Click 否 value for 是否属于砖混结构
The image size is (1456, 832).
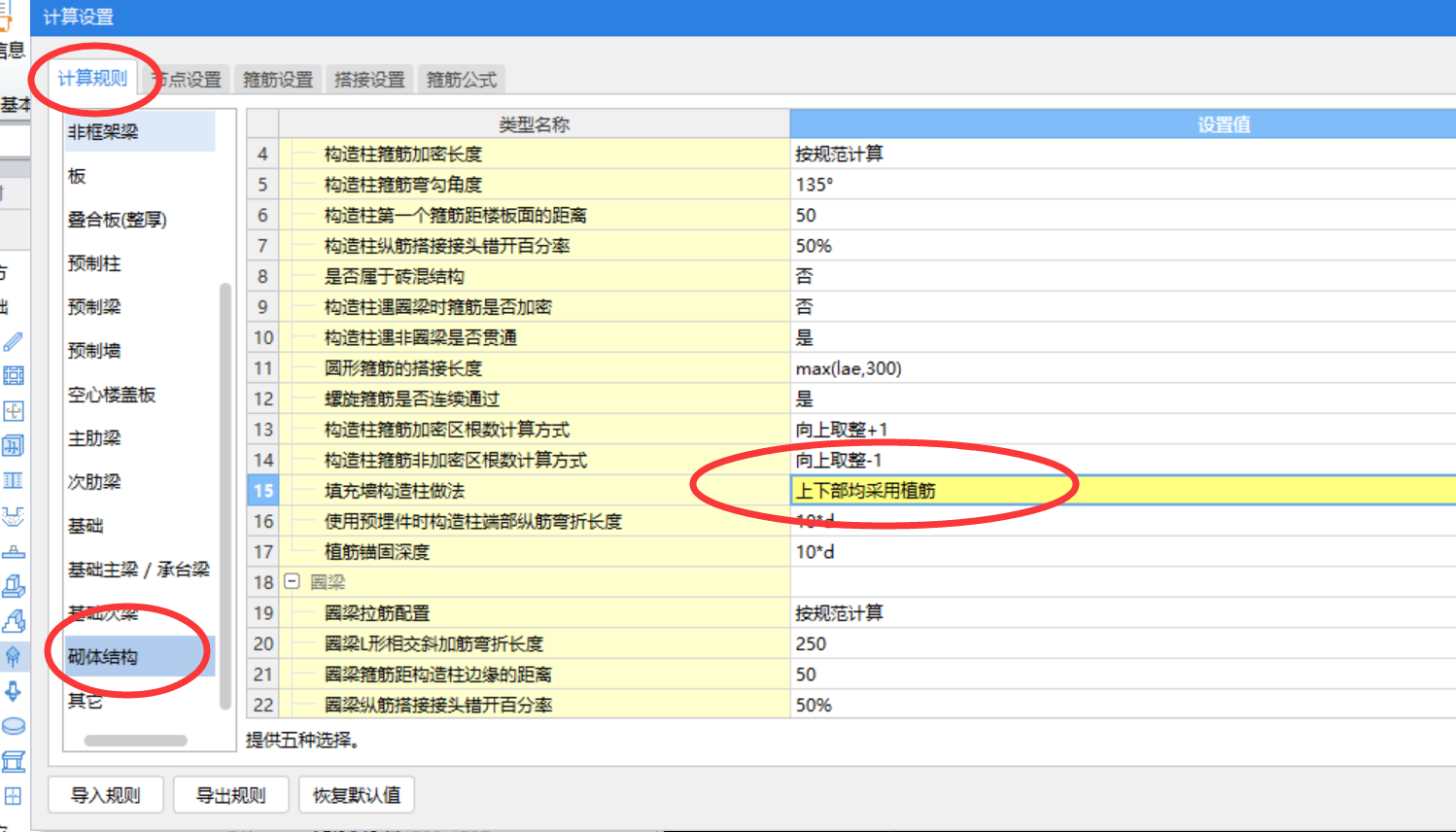(x=1124, y=276)
